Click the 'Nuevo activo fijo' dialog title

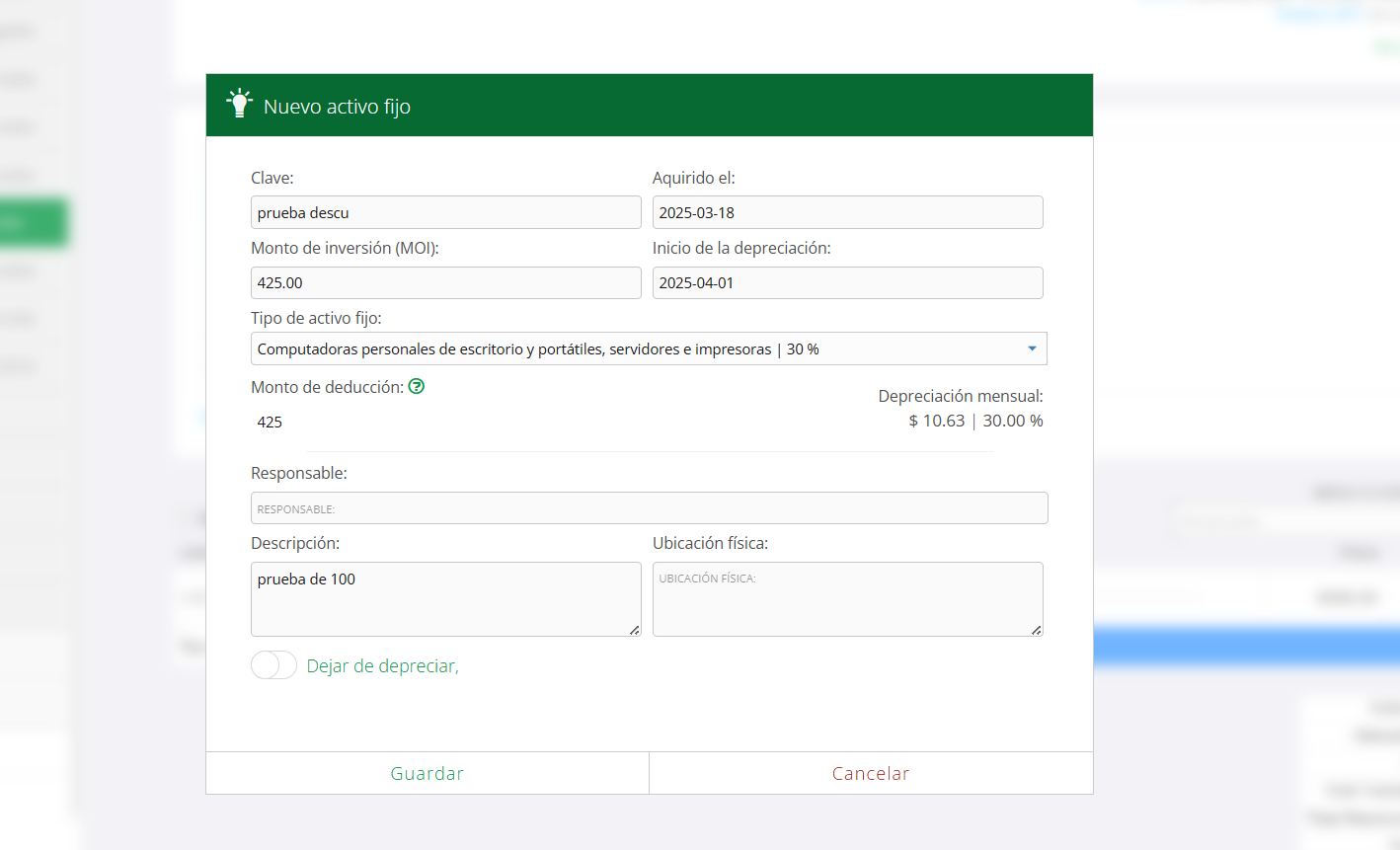coord(337,107)
